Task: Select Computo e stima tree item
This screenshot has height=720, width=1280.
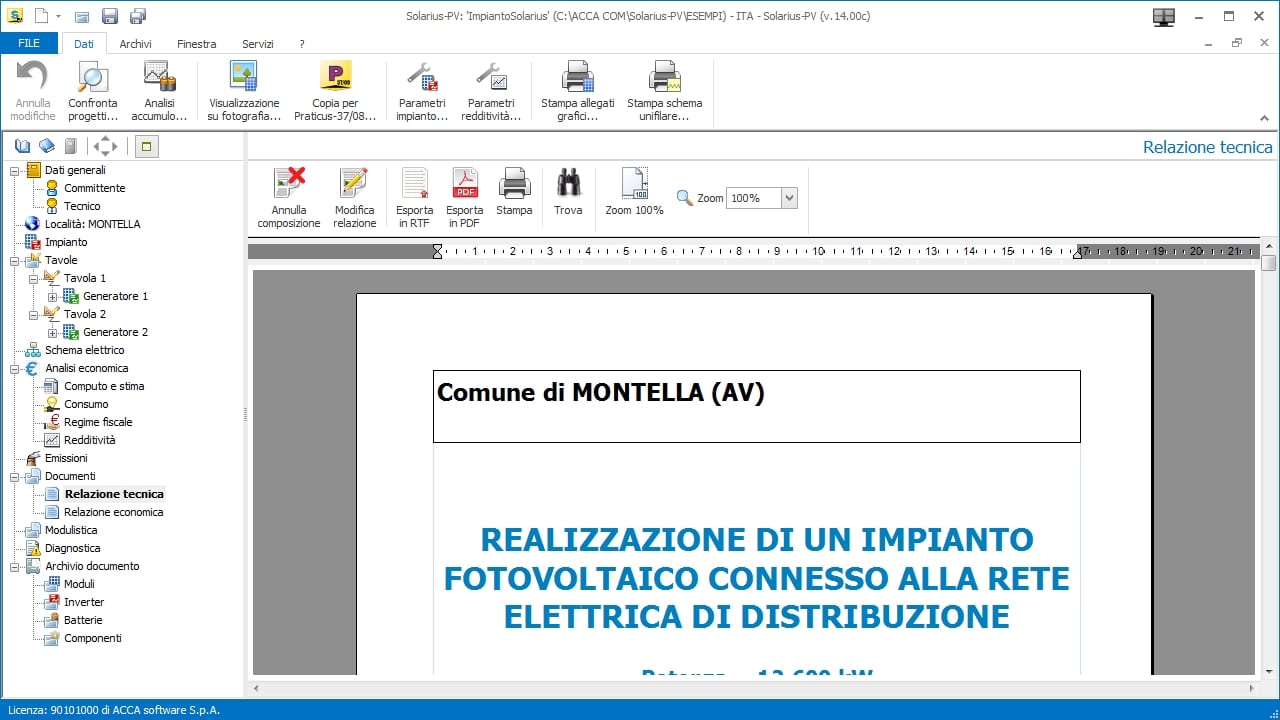Action: [x=104, y=386]
